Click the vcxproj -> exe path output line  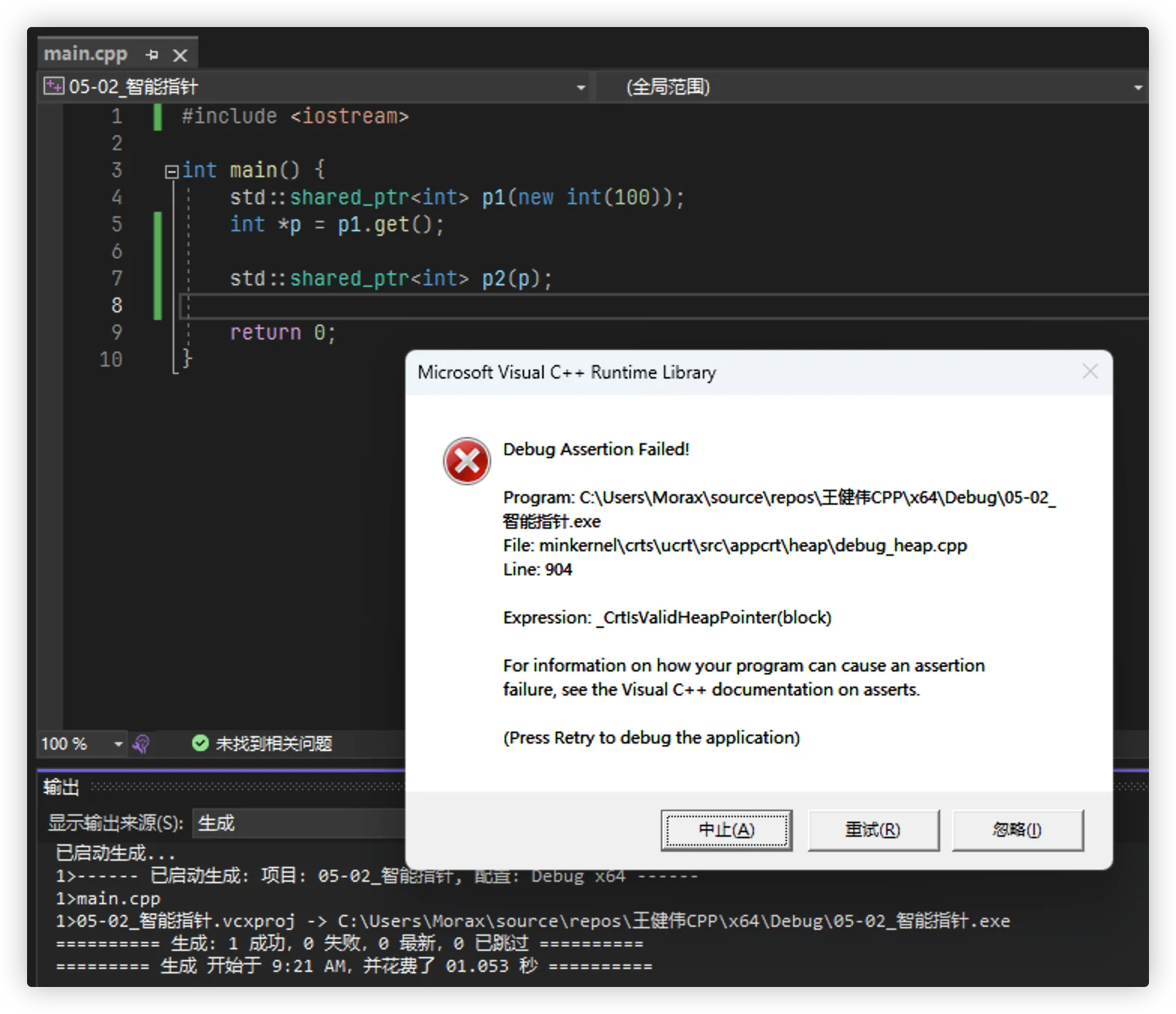pyautogui.click(x=533, y=921)
